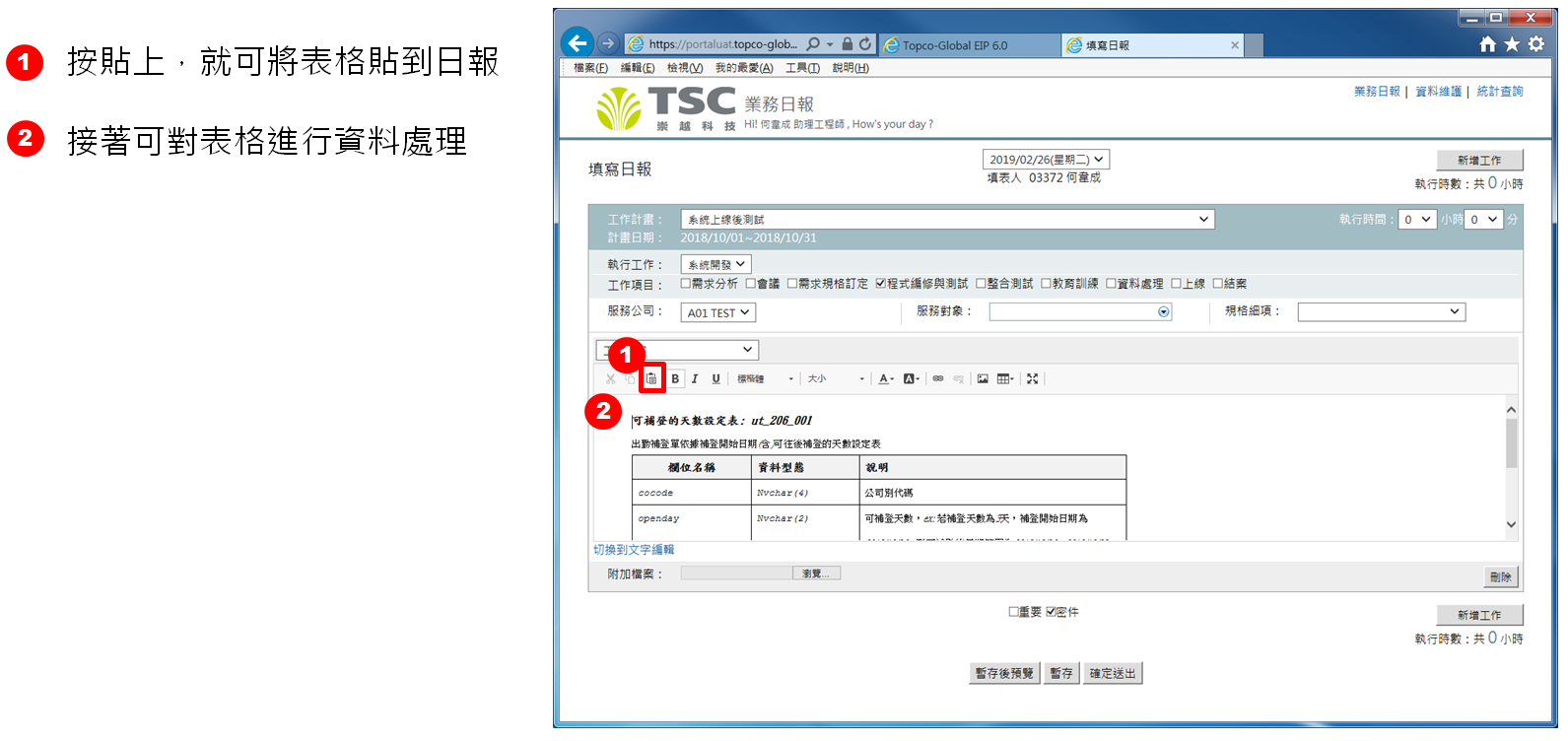The image size is (1568, 741).
Task: Click the 切換到文字編輯 link
Action: (x=634, y=550)
